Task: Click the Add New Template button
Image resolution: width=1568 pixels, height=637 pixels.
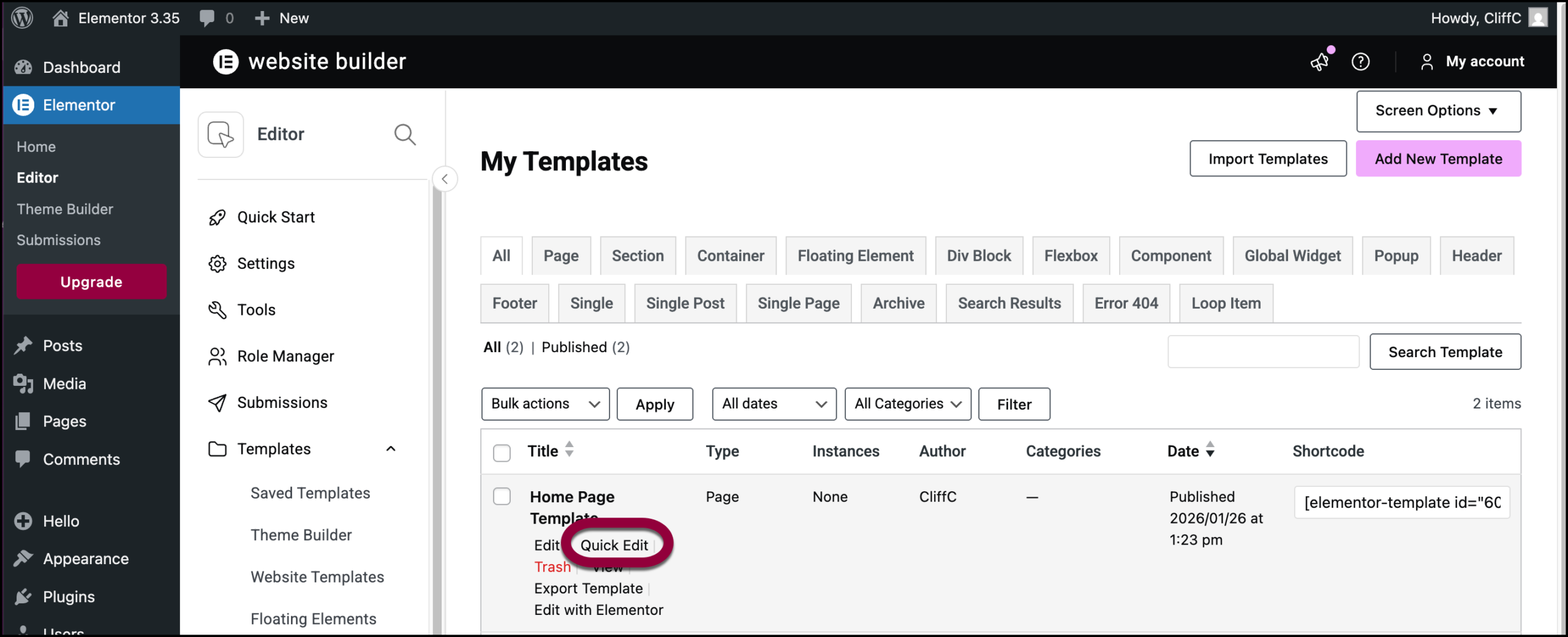Action: pos(1438,159)
